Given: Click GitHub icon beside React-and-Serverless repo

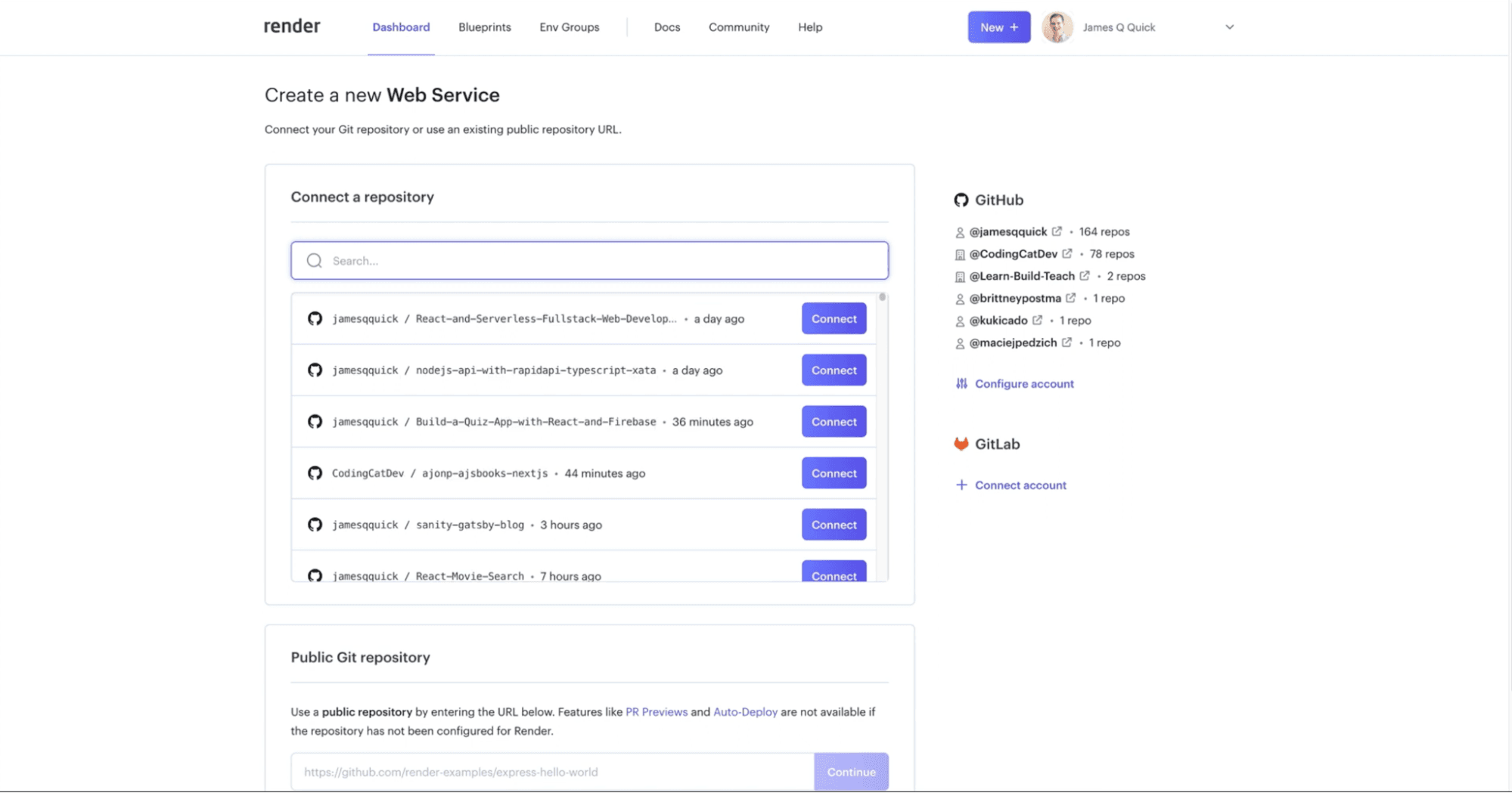Looking at the screenshot, I should [315, 319].
